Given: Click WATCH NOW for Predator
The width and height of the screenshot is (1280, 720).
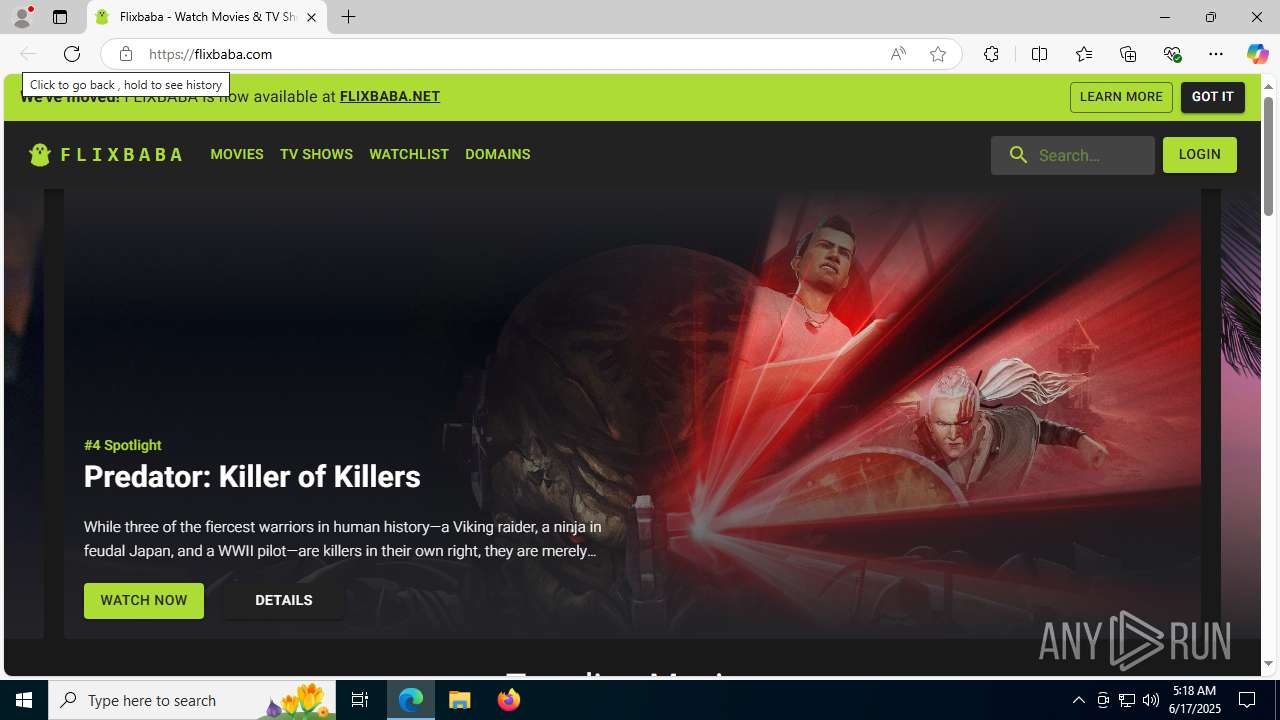Looking at the screenshot, I should tap(144, 601).
